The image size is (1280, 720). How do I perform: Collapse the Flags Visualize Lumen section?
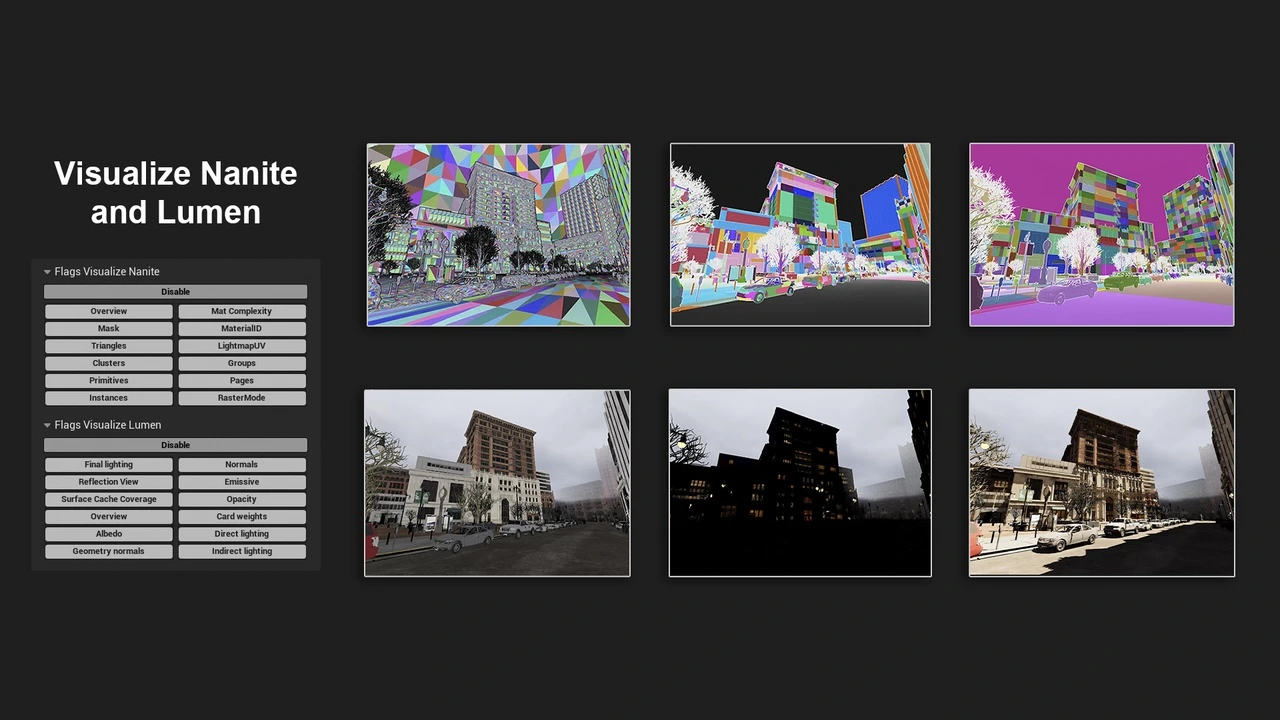pyautogui.click(x=47, y=425)
